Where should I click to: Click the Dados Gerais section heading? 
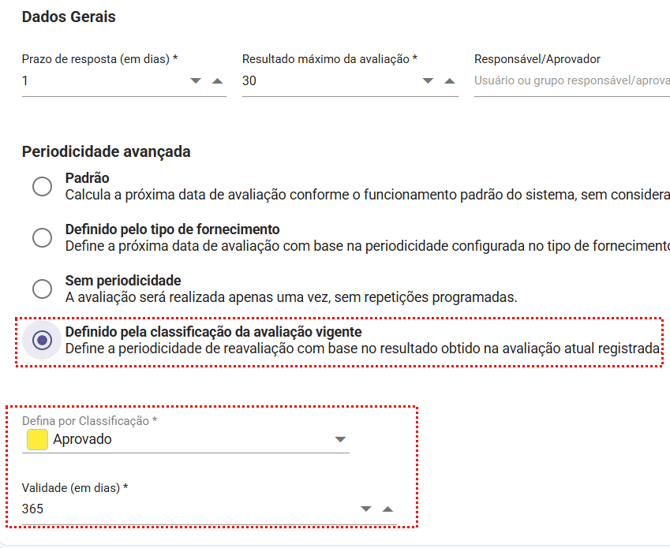pos(69,17)
